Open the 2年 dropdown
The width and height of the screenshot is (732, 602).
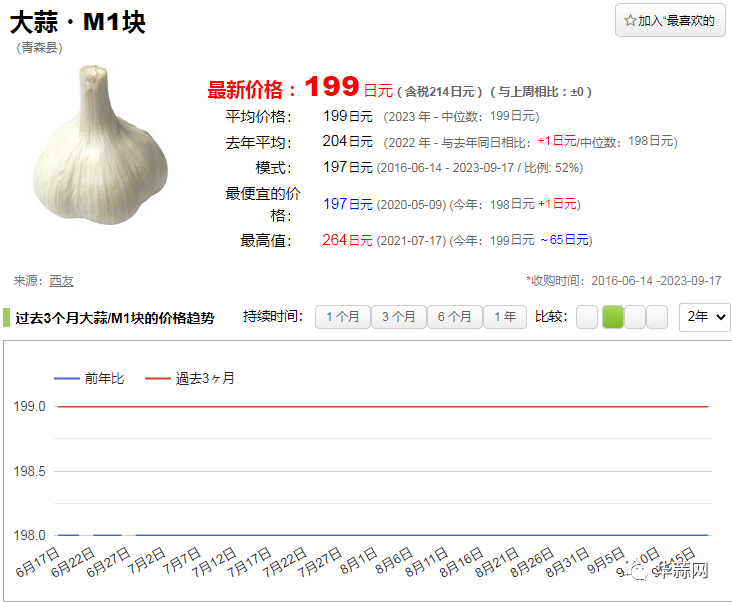705,317
